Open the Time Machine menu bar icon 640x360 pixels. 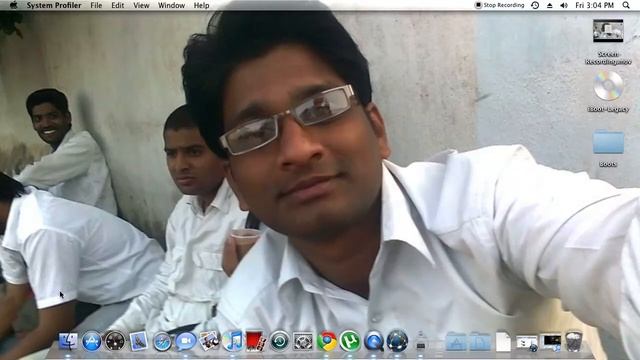(x=535, y=5)
